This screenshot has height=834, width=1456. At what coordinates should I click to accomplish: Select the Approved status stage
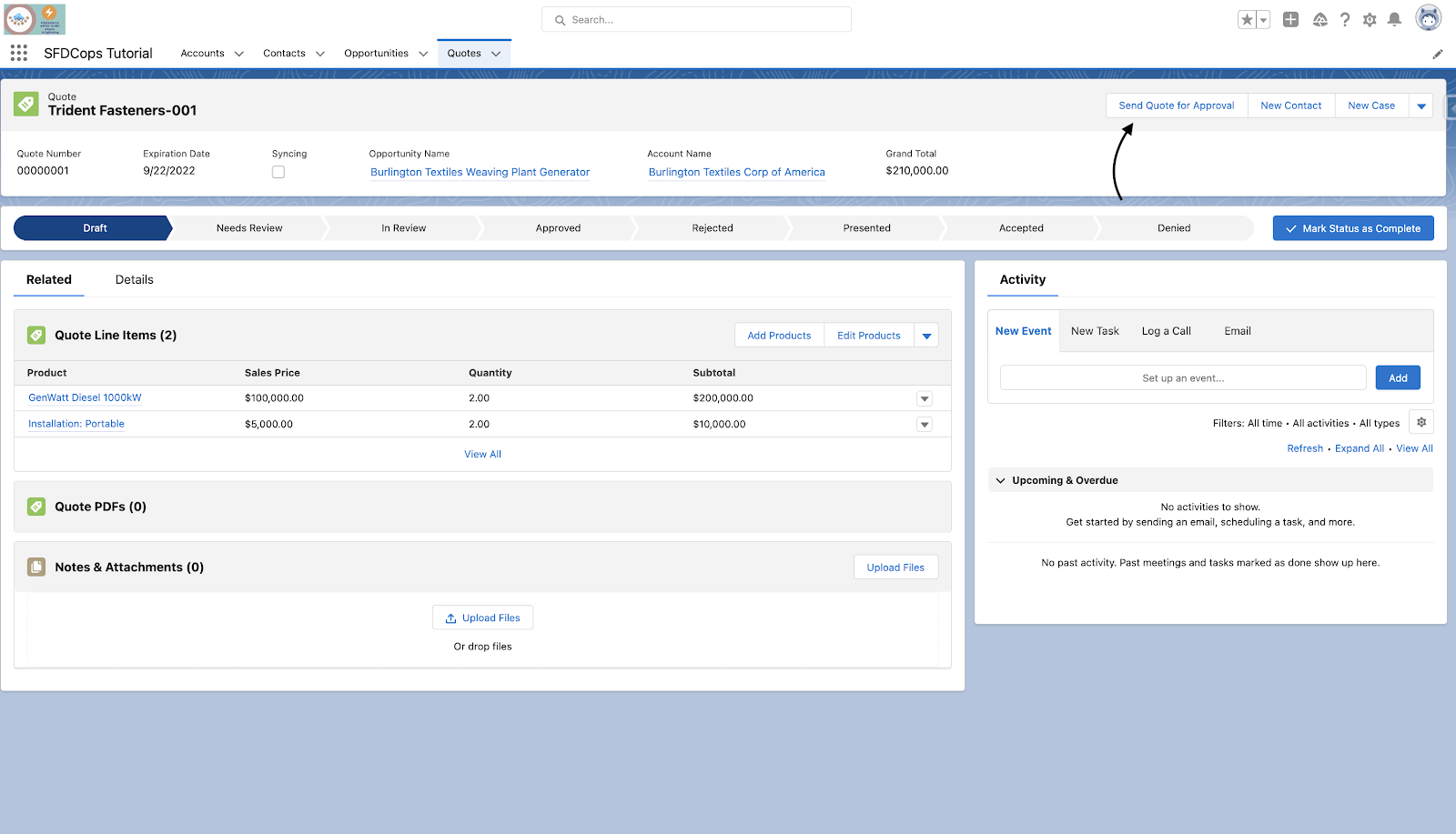tap(558, 228)
